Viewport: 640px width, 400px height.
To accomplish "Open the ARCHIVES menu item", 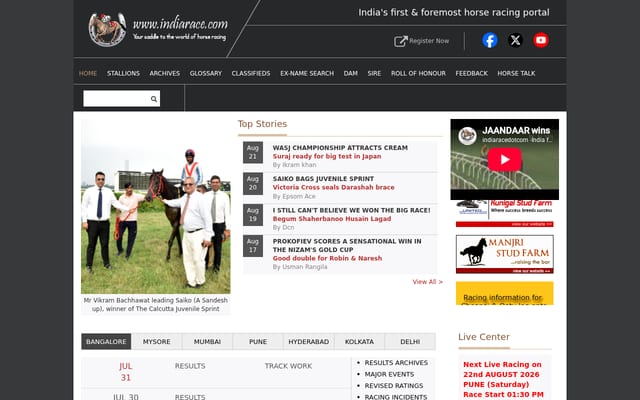I will 164,73.
